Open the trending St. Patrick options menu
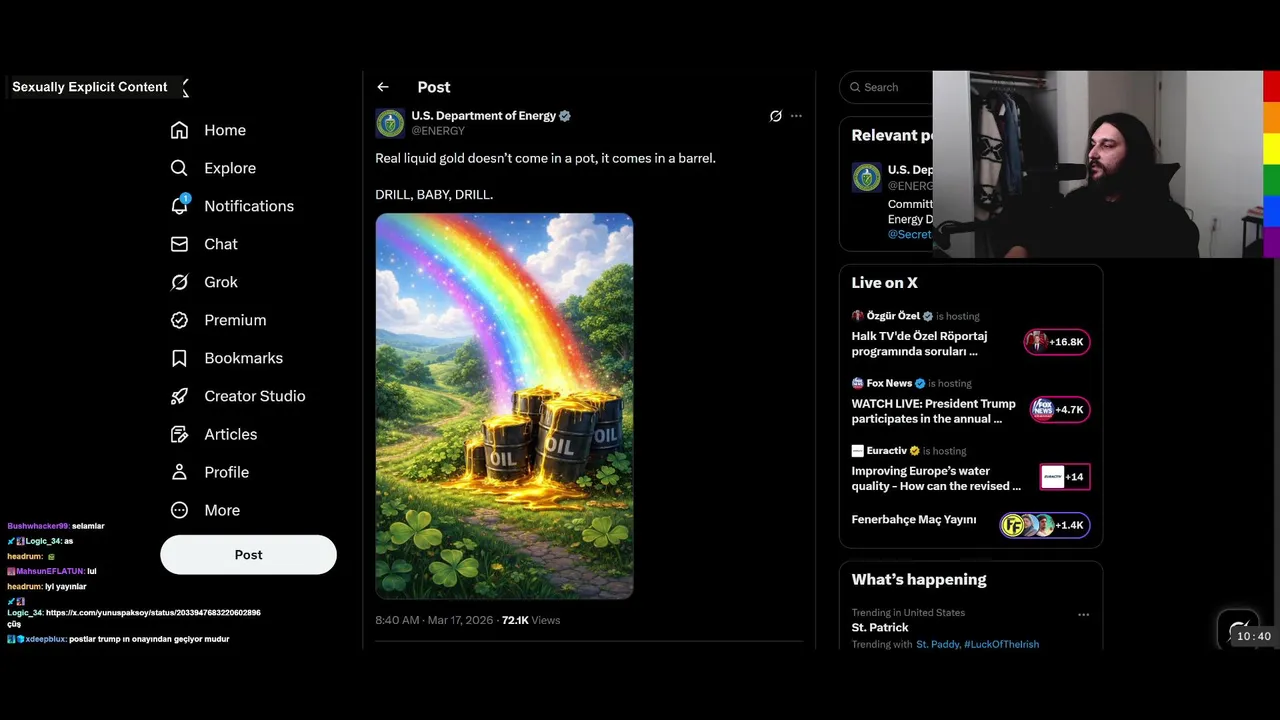 (x=1083, y=615)
